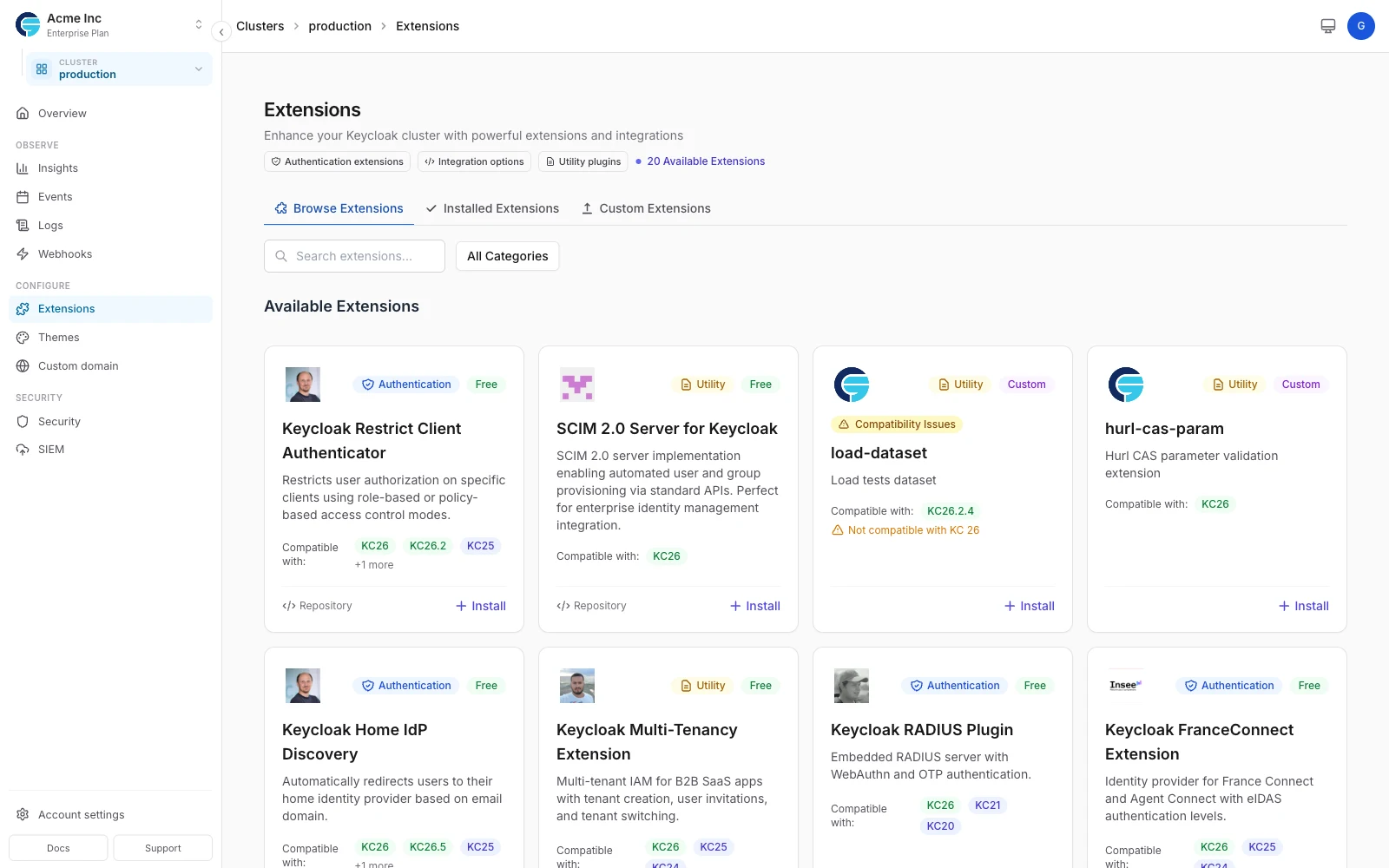Click the Docs button
Image resolution: width=1389 pixels, height=868 pixels.
pyautogui.click(x=58, y=848)
